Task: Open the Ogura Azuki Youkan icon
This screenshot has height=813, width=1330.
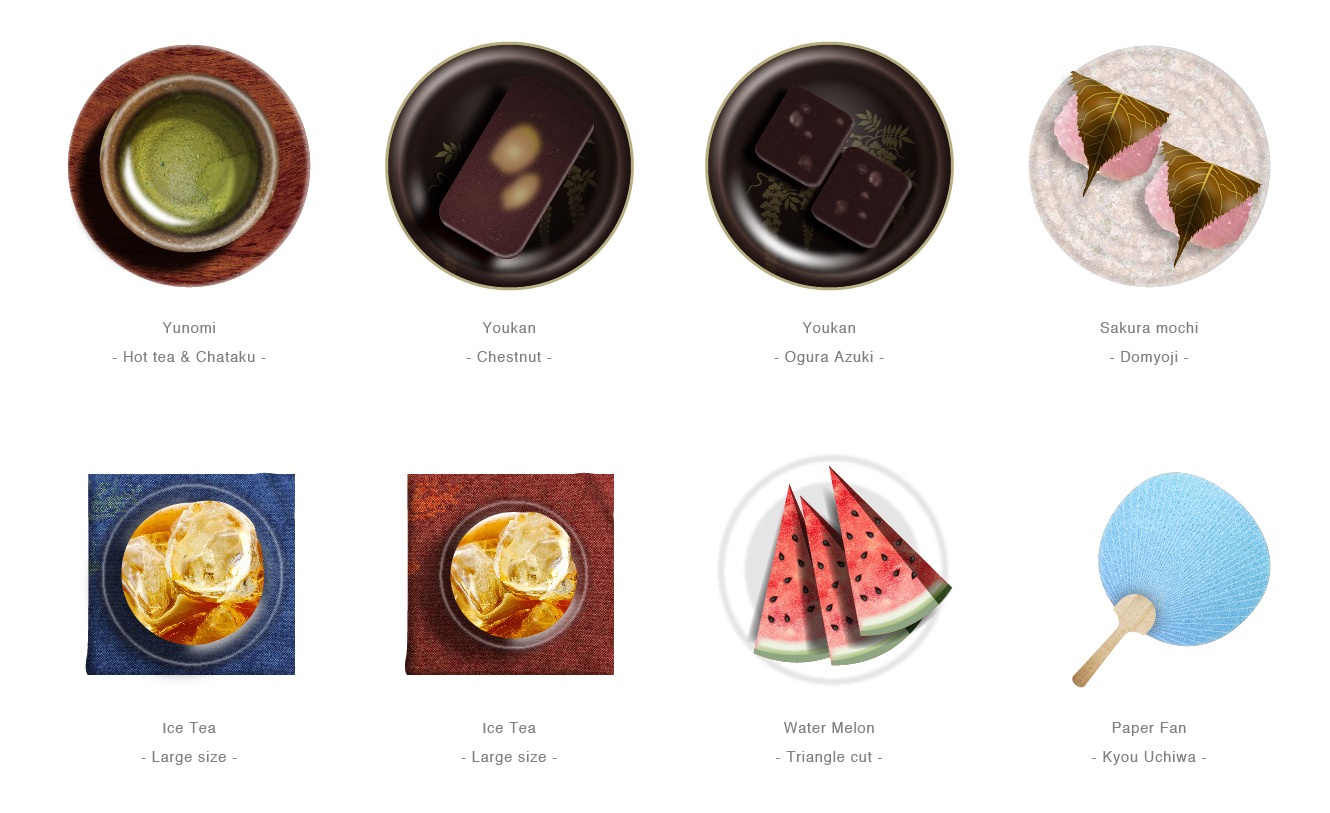Action: (x=829, y=166)
